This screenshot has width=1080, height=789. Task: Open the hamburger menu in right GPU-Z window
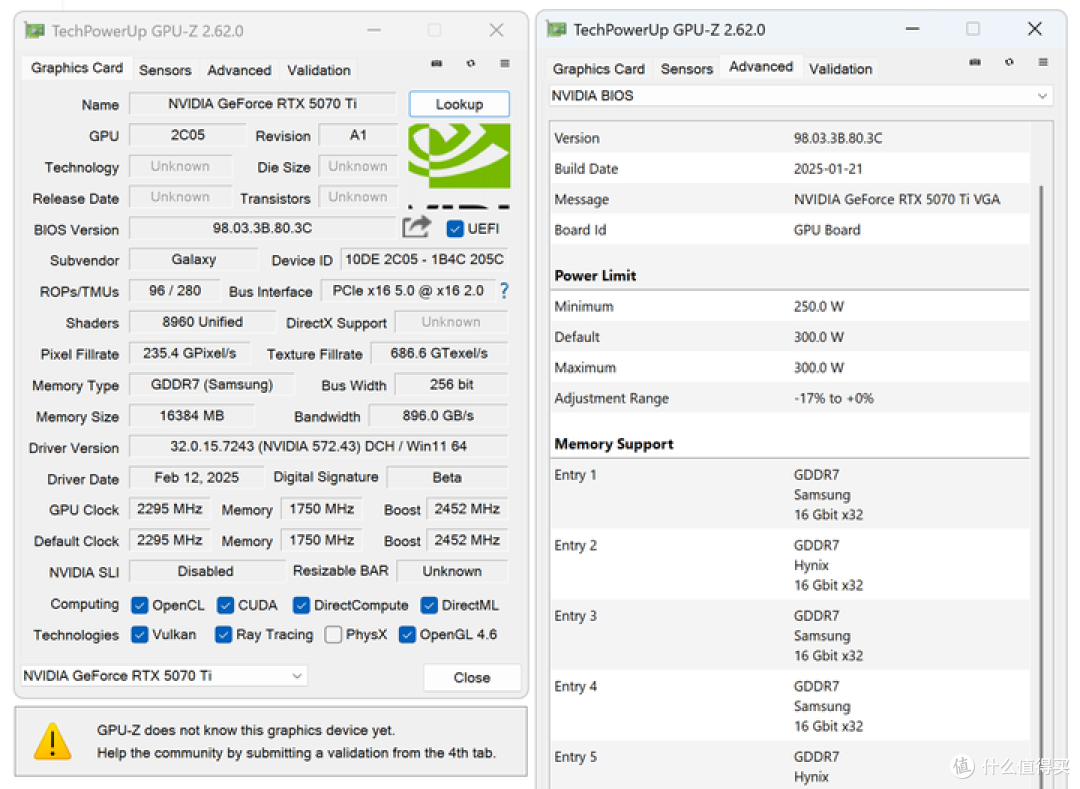point(1043,62)
